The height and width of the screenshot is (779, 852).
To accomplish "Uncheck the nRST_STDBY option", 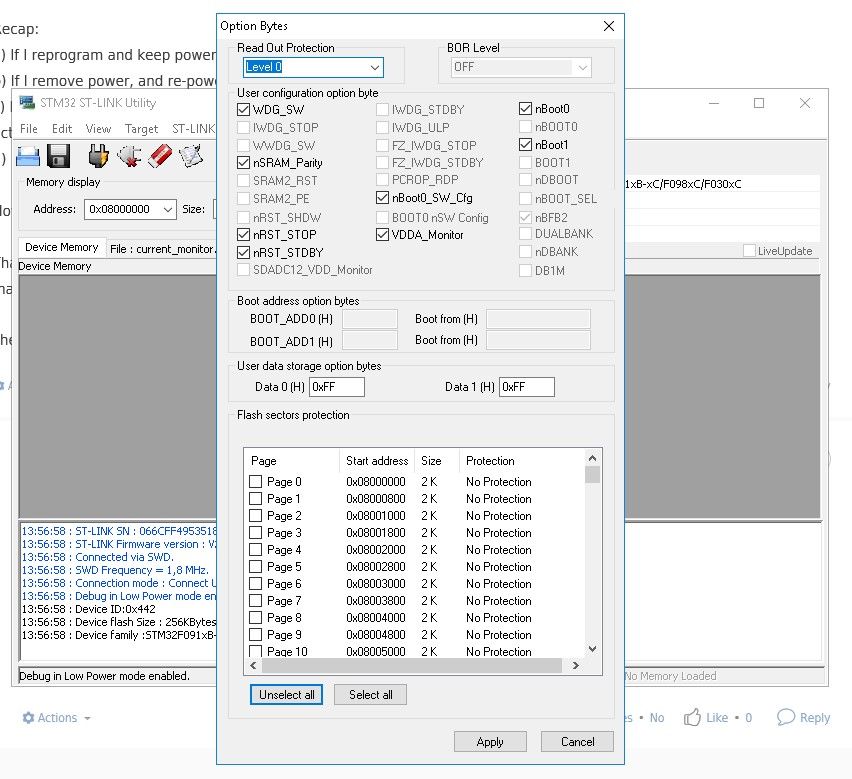I will pyautogui.click(x=243, y=253).
